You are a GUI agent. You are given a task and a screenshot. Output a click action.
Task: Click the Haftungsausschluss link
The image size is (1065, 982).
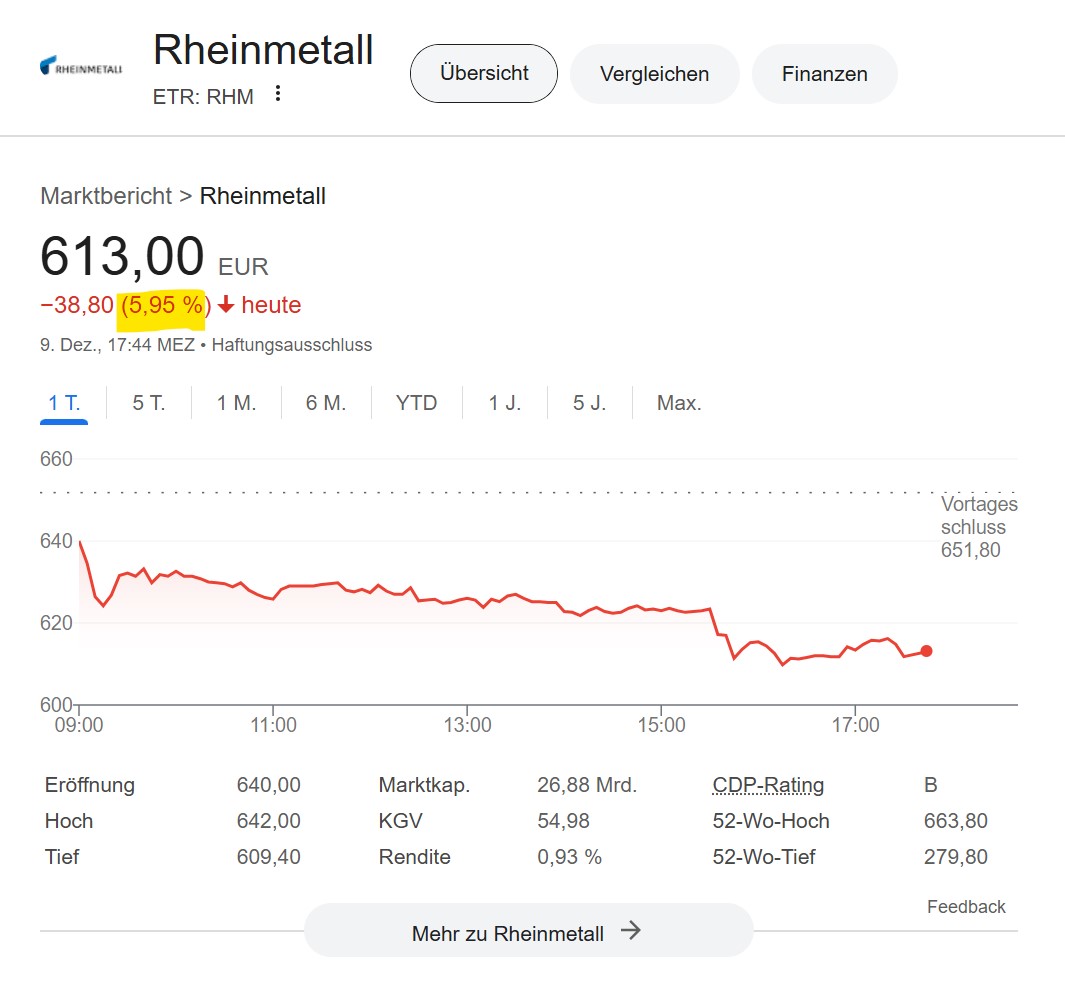tap(292, 345)
